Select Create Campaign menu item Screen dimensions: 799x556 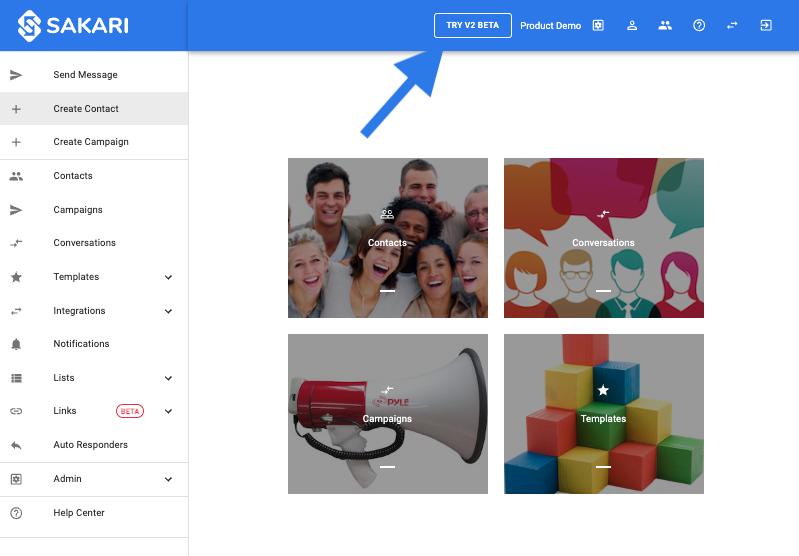tap(94, 142)
